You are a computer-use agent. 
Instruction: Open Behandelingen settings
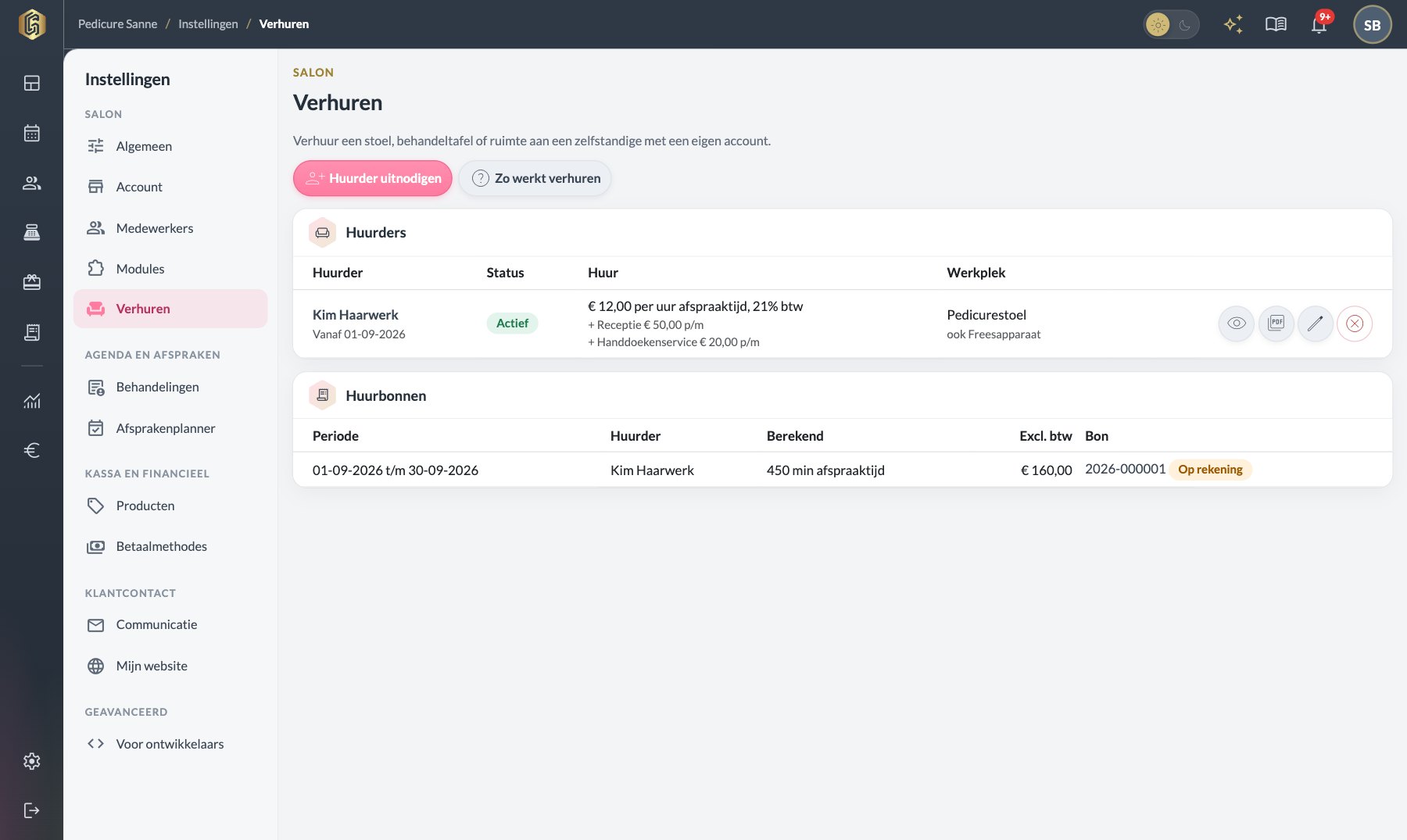tap(170, 387)
